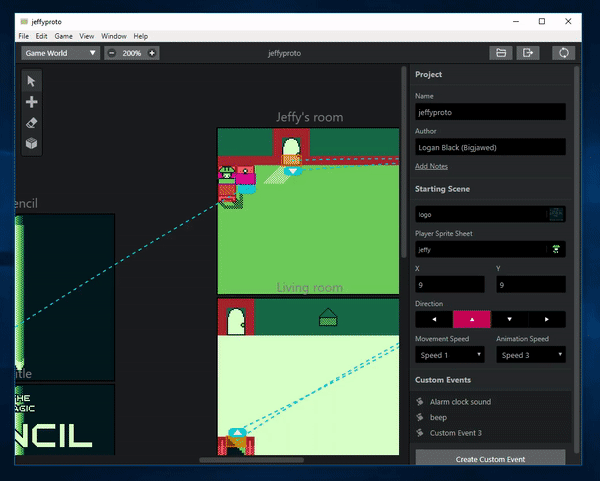The width and height of the screenshot is (600, 481).
Task: Click the right sidebar vertical scrollbar
Action: [577, 258]
